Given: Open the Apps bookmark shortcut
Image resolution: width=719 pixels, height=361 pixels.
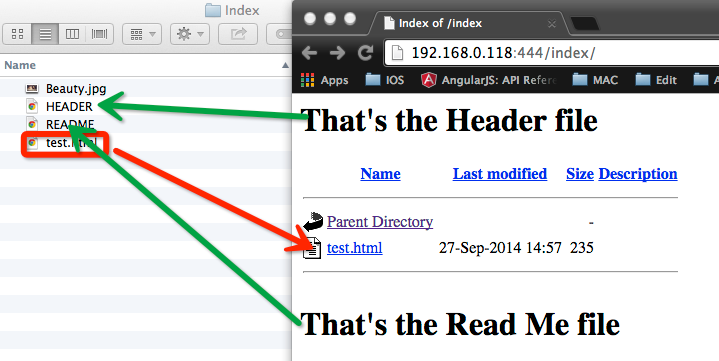Looking at the screenshot, I should 325,80.
